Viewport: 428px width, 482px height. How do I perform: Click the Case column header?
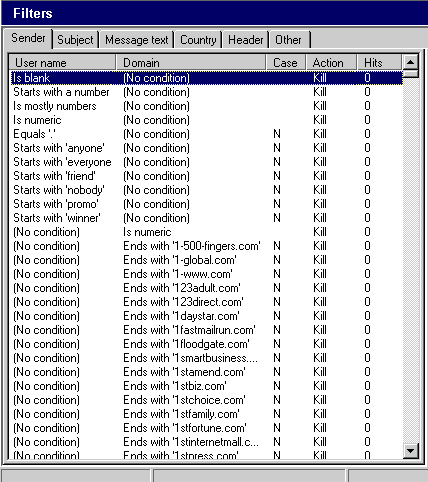tap(286, 62)
